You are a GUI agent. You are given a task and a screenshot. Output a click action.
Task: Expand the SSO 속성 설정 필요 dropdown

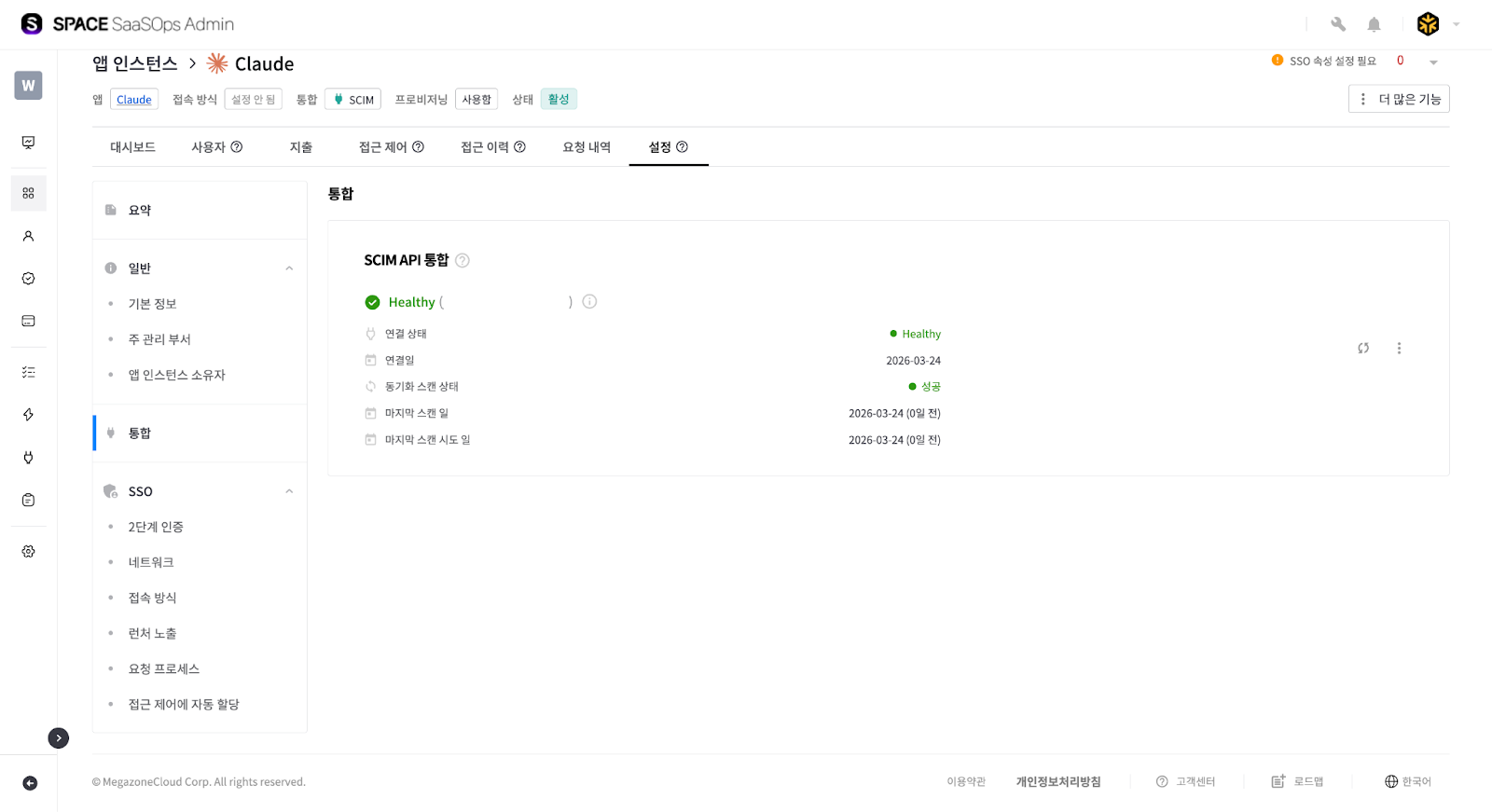coord(1433,62)
